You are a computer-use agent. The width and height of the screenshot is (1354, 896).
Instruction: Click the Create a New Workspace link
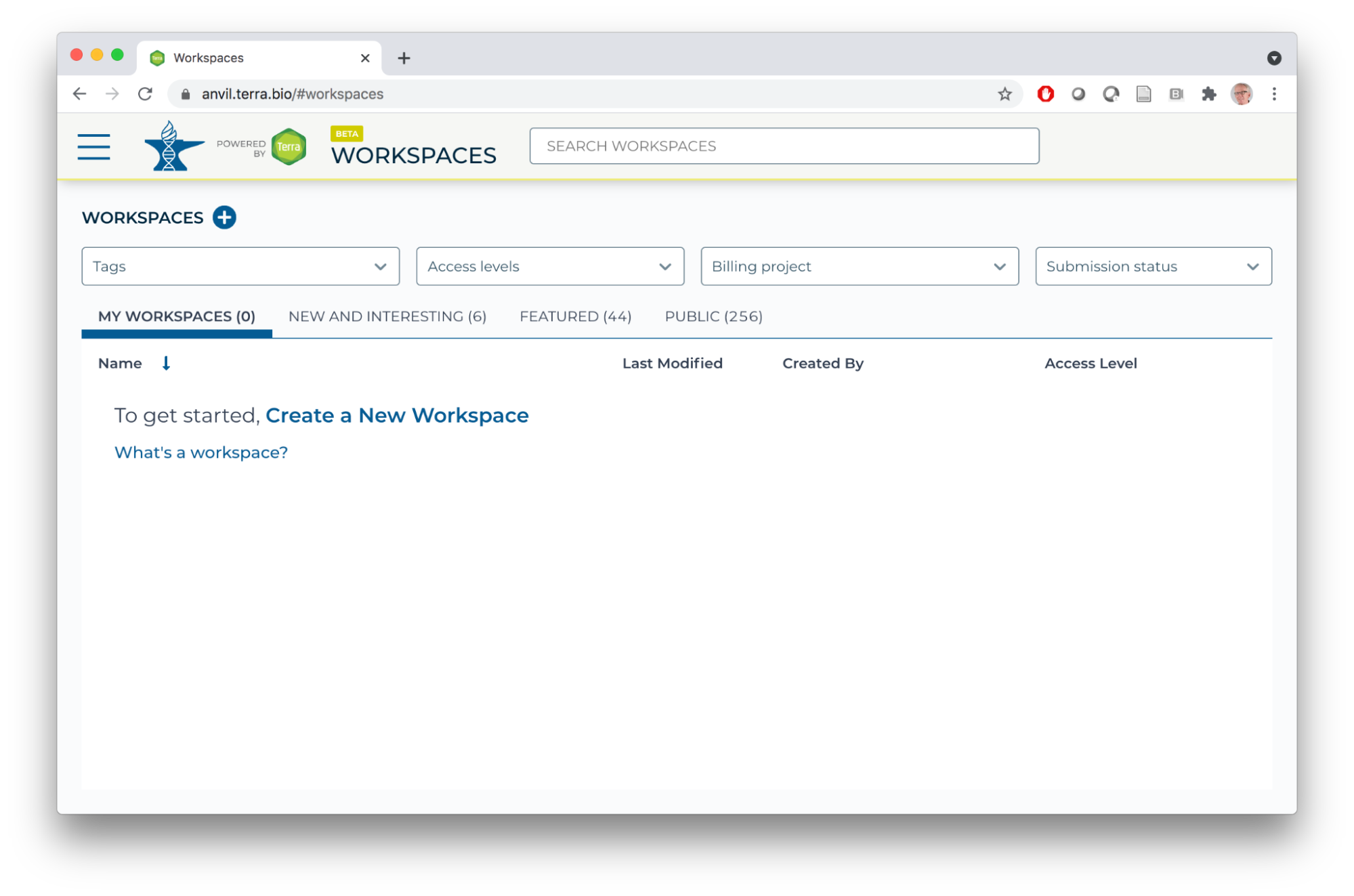tap(396, 414)
